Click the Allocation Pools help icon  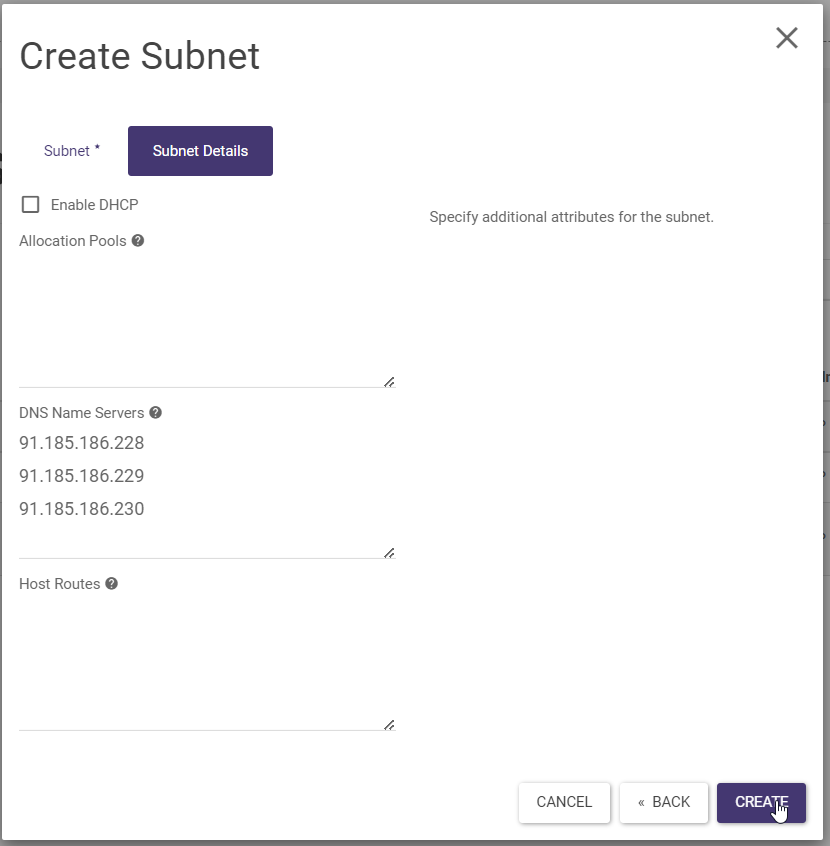click(x=138, y=241)
